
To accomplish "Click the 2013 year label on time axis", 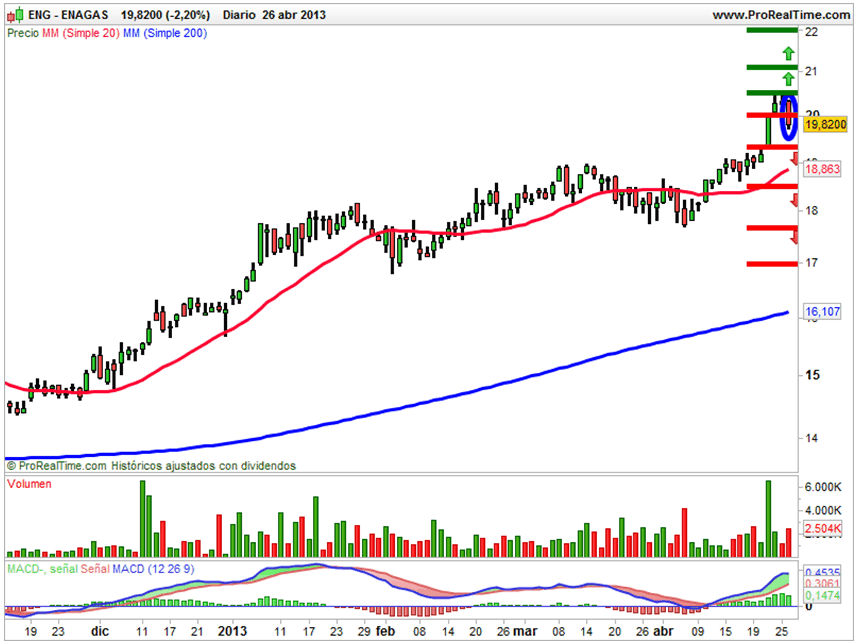I will (232, 631).
